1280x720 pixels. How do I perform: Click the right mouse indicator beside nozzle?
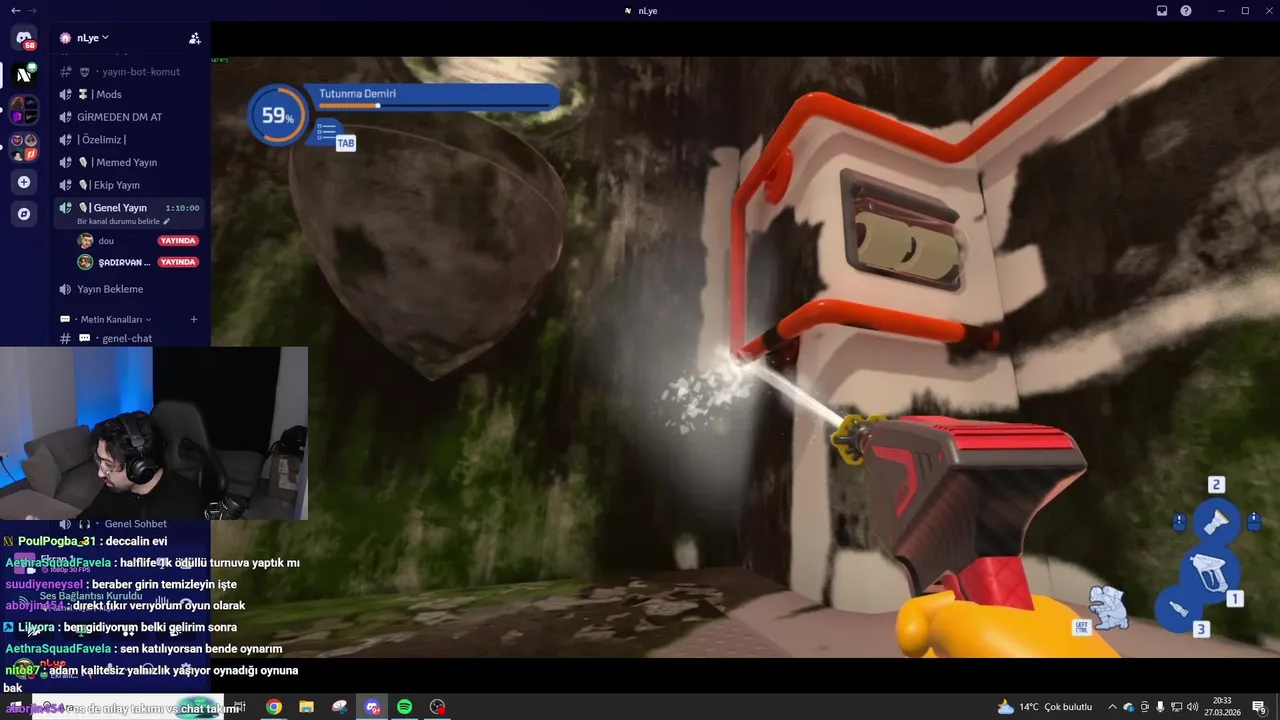[1254, 521]
